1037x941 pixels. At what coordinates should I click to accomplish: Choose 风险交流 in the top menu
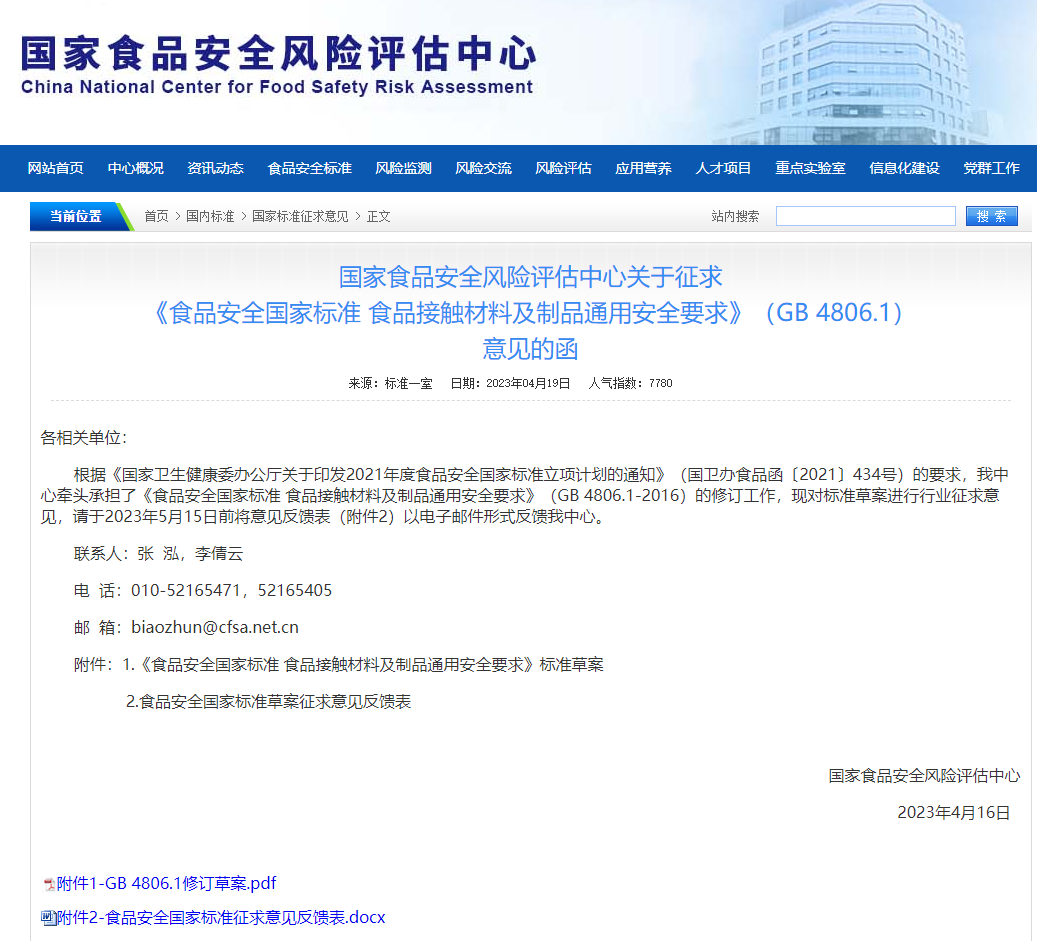tap(483, 168)
